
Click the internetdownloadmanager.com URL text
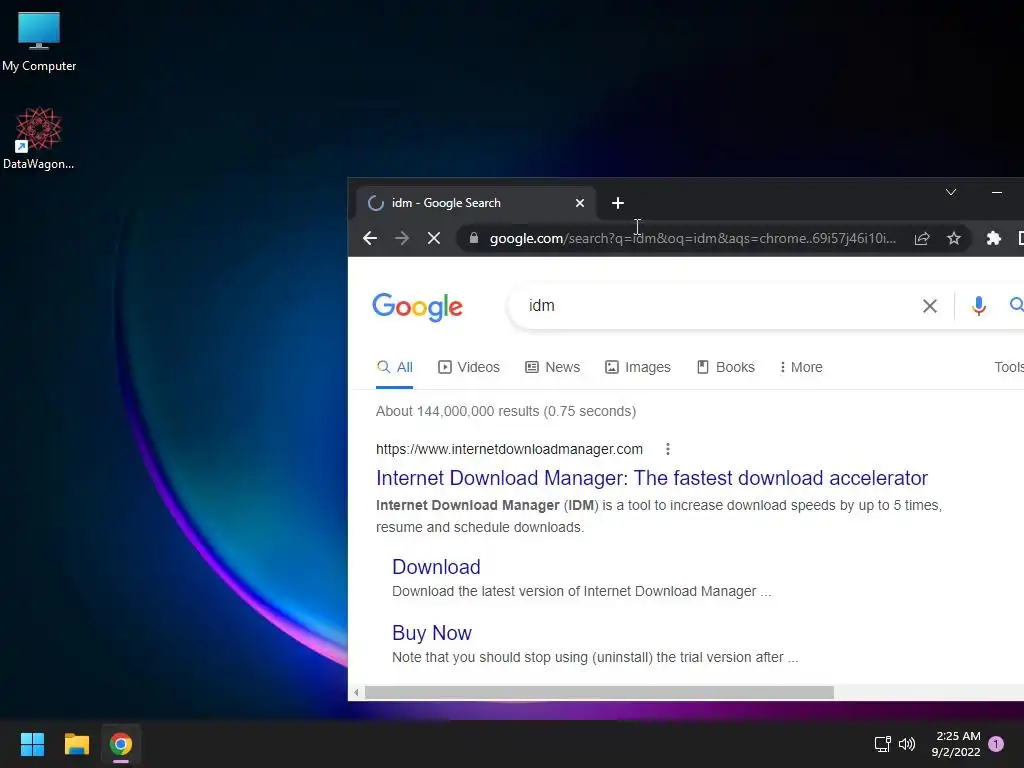[x=509, y=449]
